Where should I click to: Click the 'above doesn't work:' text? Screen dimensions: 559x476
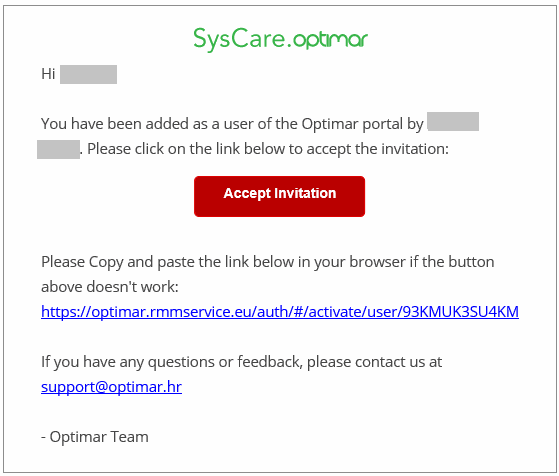coord(110,287)
